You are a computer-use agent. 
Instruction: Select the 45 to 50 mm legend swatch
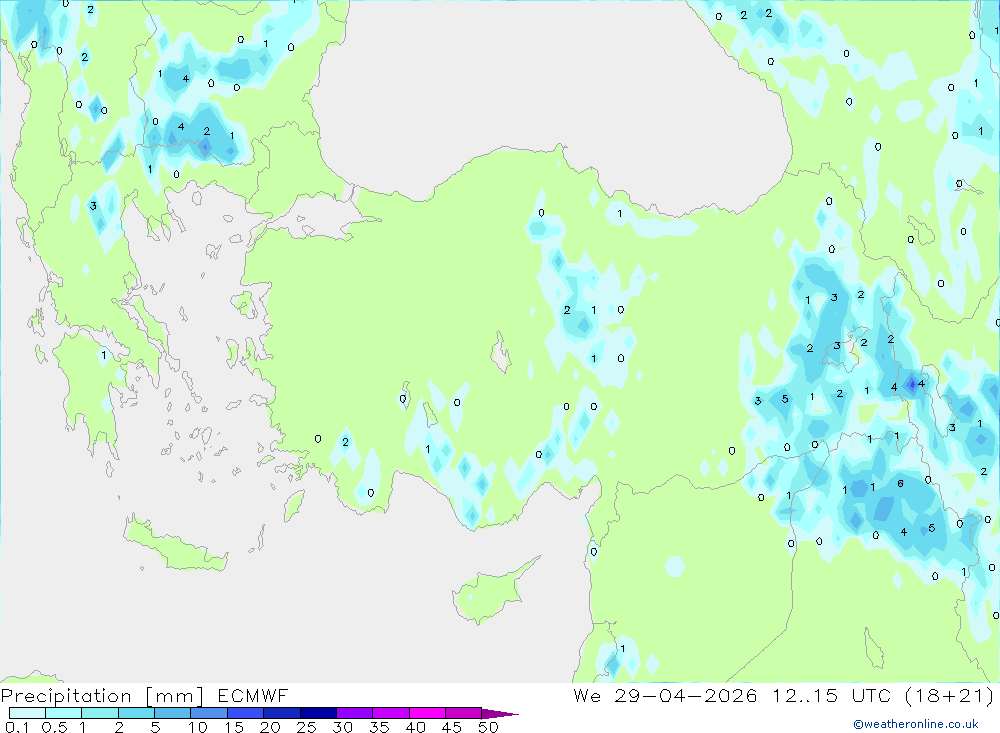(464, 713)
